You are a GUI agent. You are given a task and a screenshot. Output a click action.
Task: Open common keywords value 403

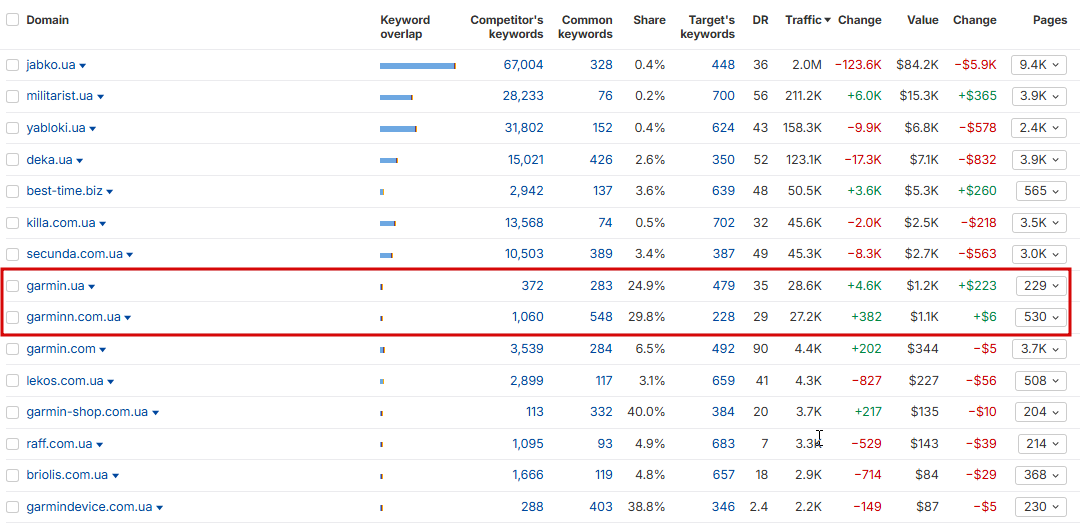[x=601, y=507]
